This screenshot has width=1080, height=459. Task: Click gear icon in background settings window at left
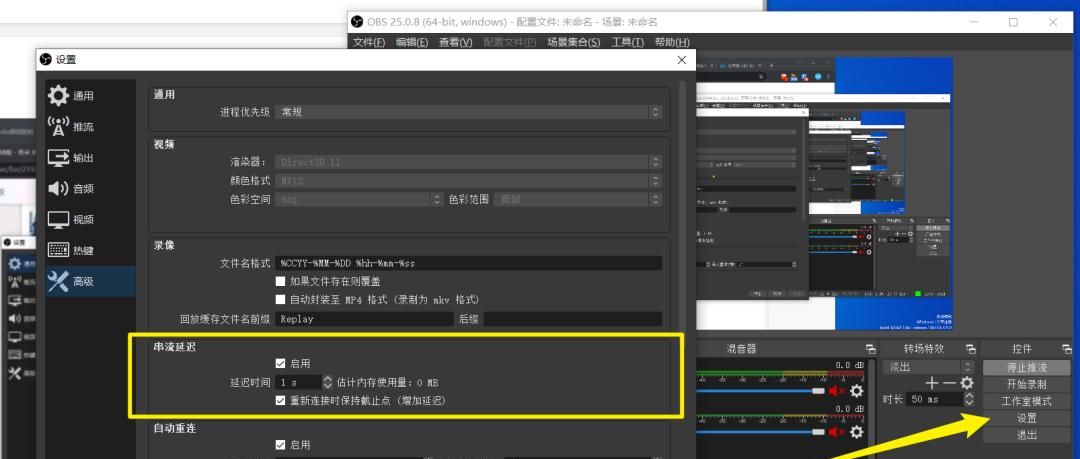pos(14,263)
